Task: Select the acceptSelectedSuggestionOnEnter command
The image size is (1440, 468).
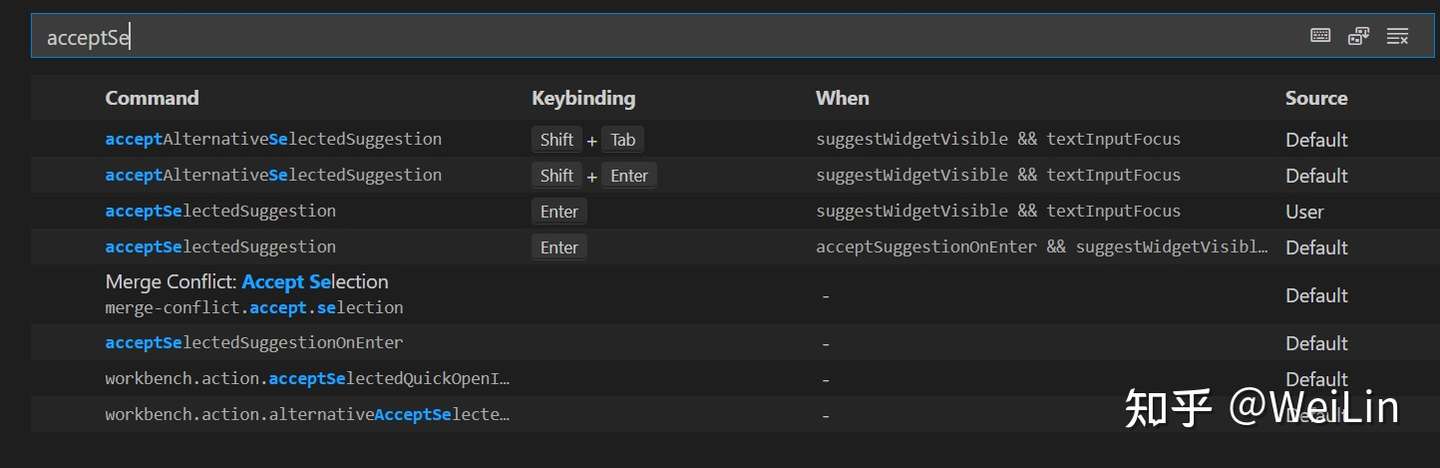Action: 254,343
